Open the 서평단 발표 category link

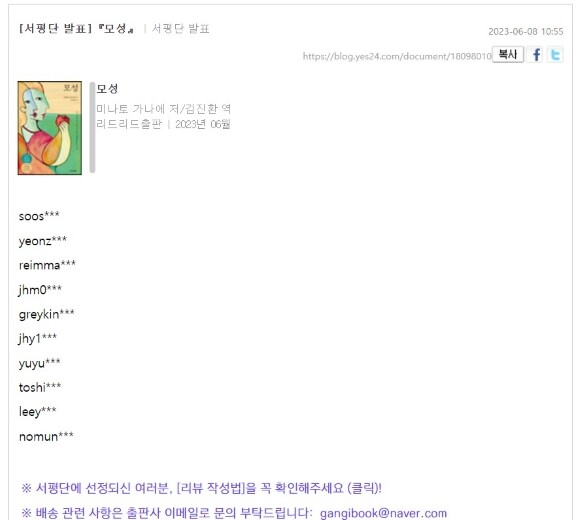pyautogui.click(x=181, y=28)
